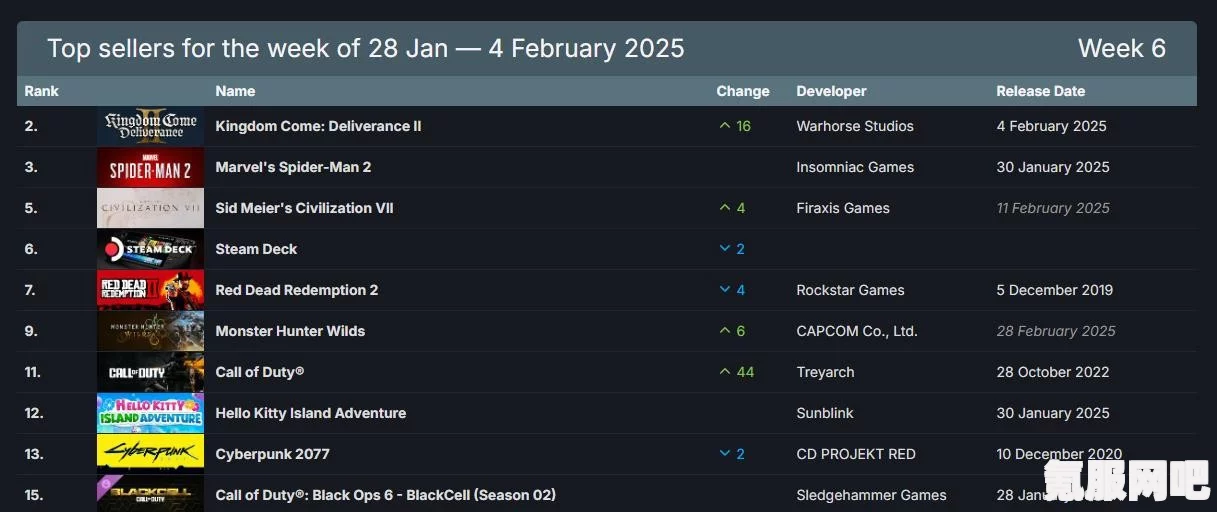Open Monster Hunter Wilds thumbnail

[x=150, y=331]
